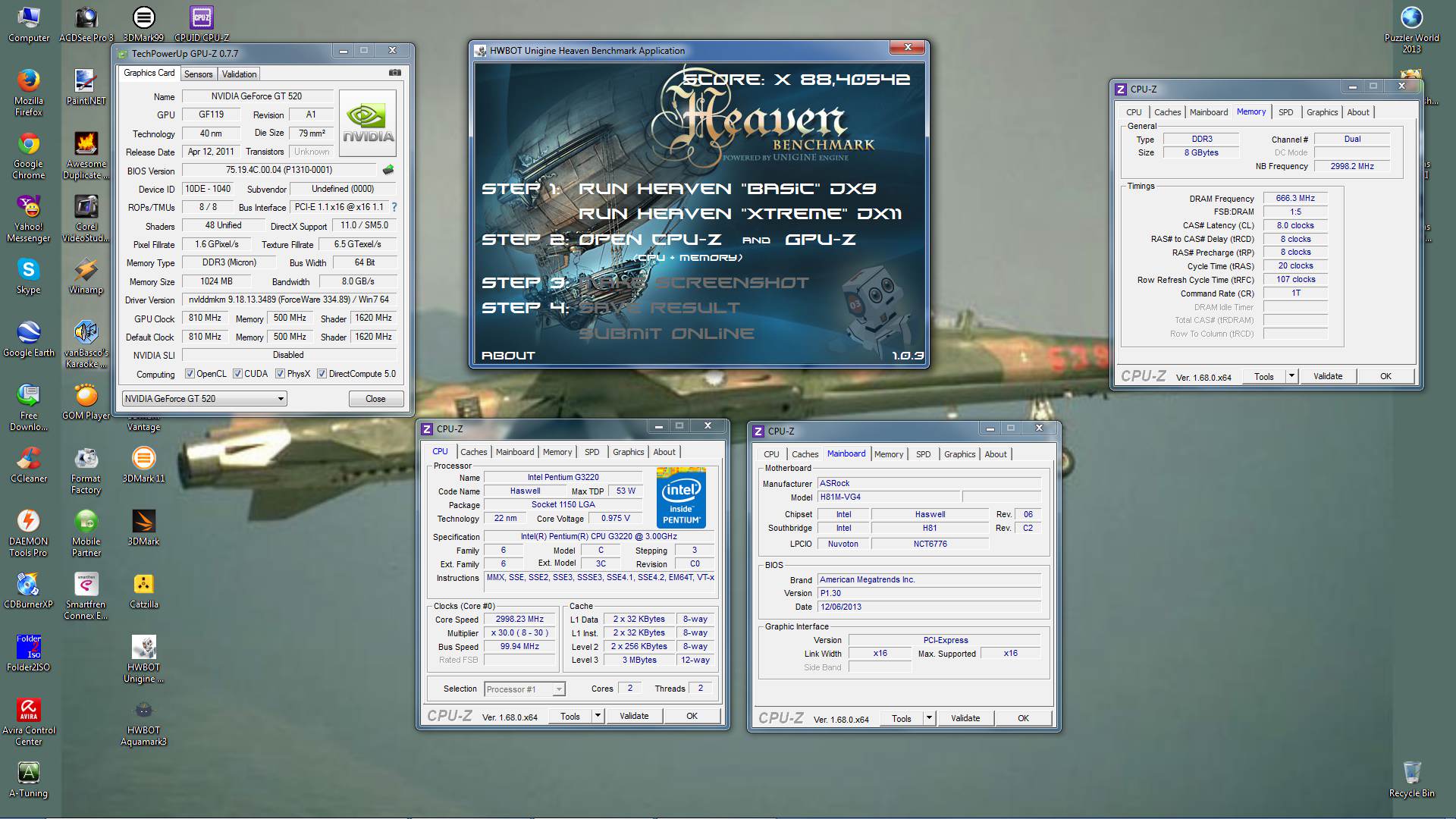Open Tools dropdown arrow in Mainboard window
Screen dimensions: 1456x819
(x=929, y=718)
